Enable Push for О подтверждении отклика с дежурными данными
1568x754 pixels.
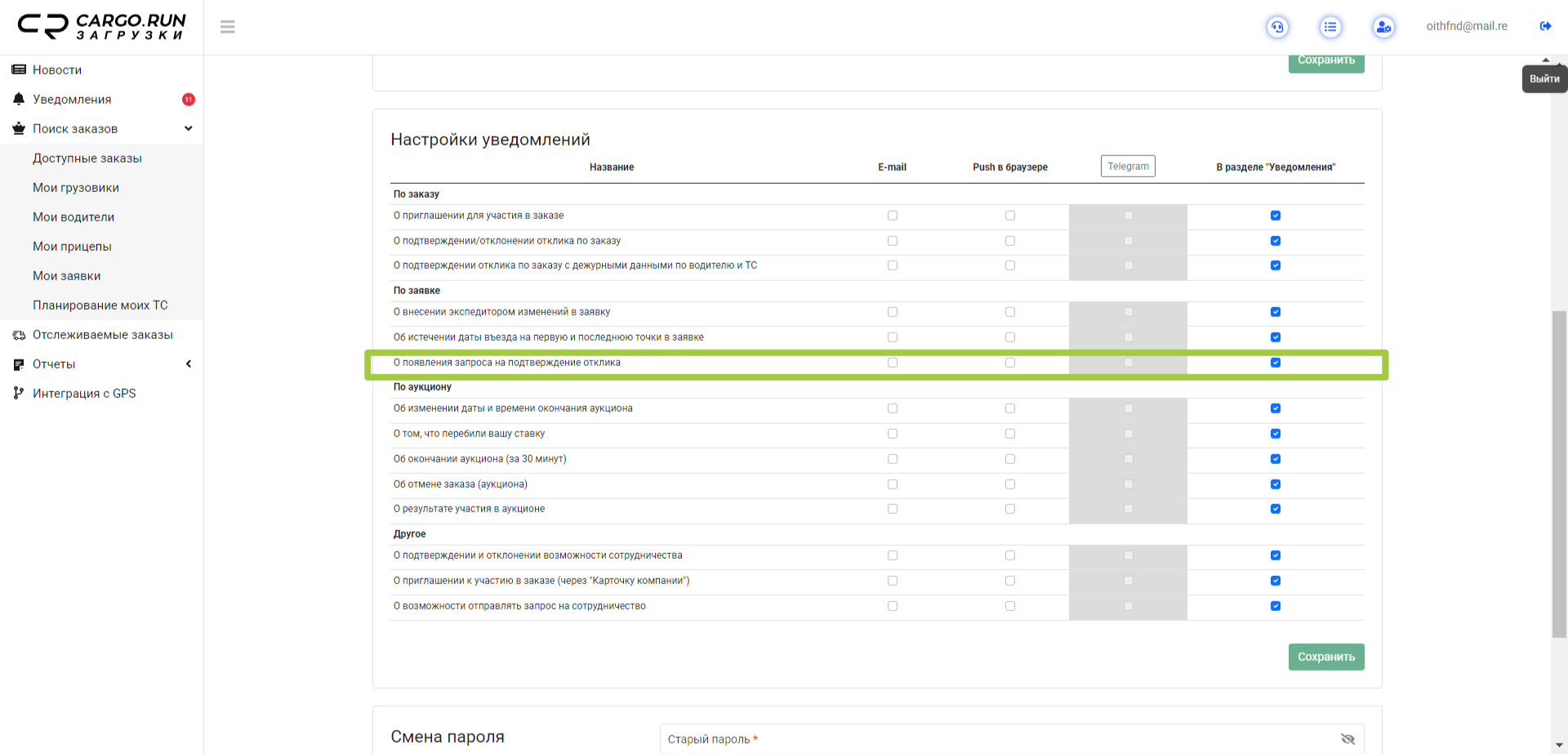point(1010,265)
